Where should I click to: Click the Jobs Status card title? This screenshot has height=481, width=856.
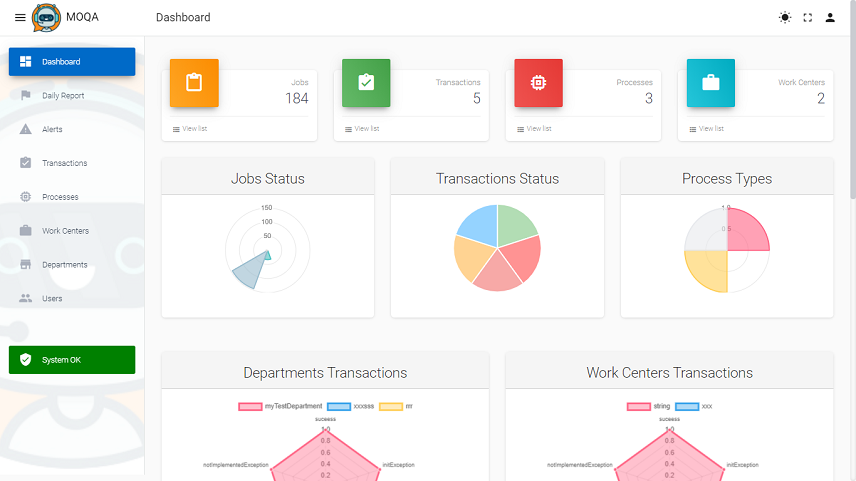pyautogui.click(x=268, y=179)
